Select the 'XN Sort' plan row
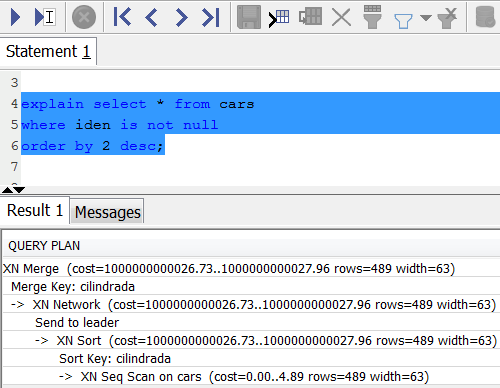500x388 pixels. pyautogui.click(x=251, y=340)
